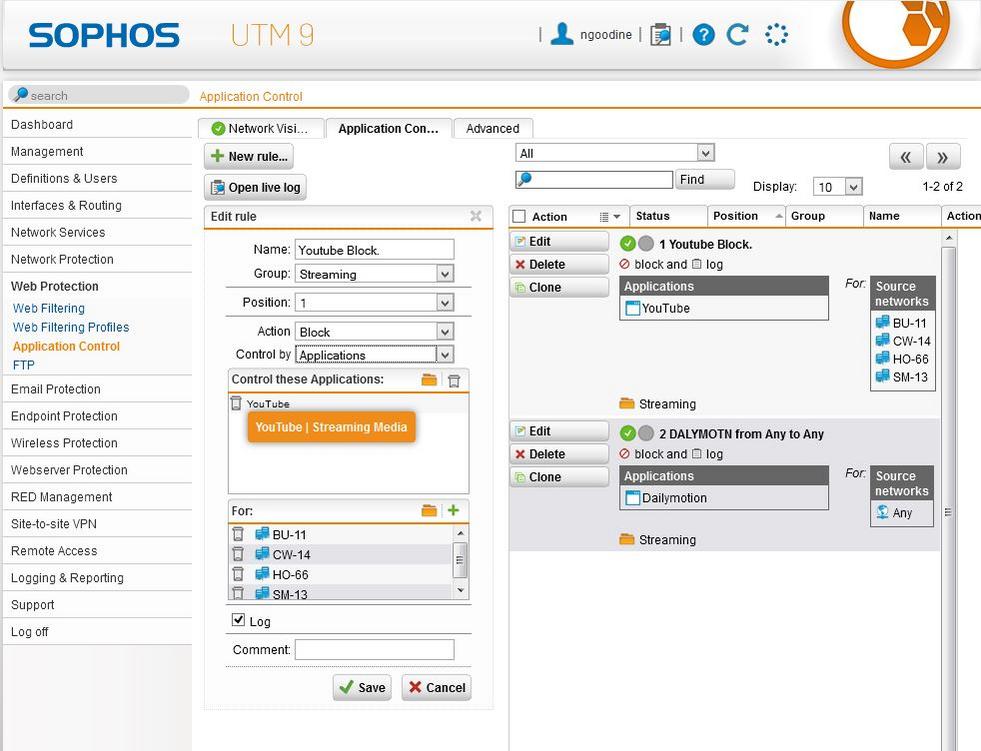Open folder icon in Control these Applications

click(429, 380)
